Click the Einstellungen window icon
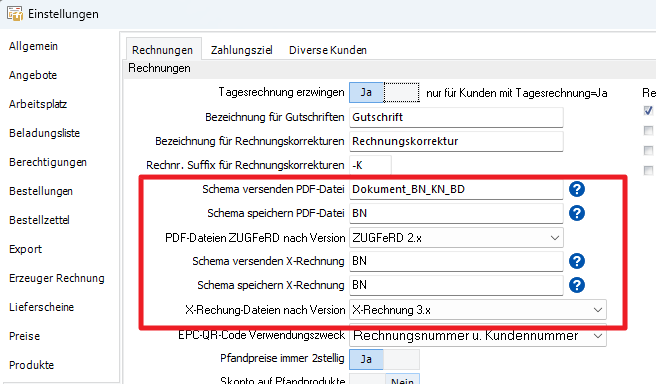 click(15, 14)
